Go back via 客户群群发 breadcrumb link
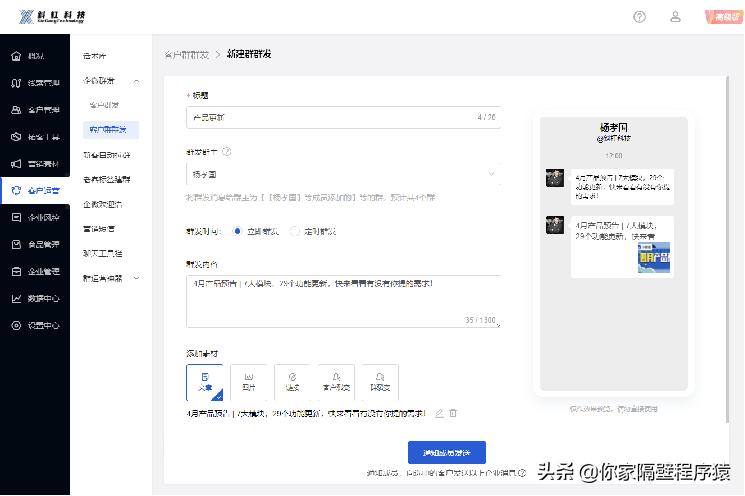The height and width of the screenshot is (496, 745). [187, 55]
